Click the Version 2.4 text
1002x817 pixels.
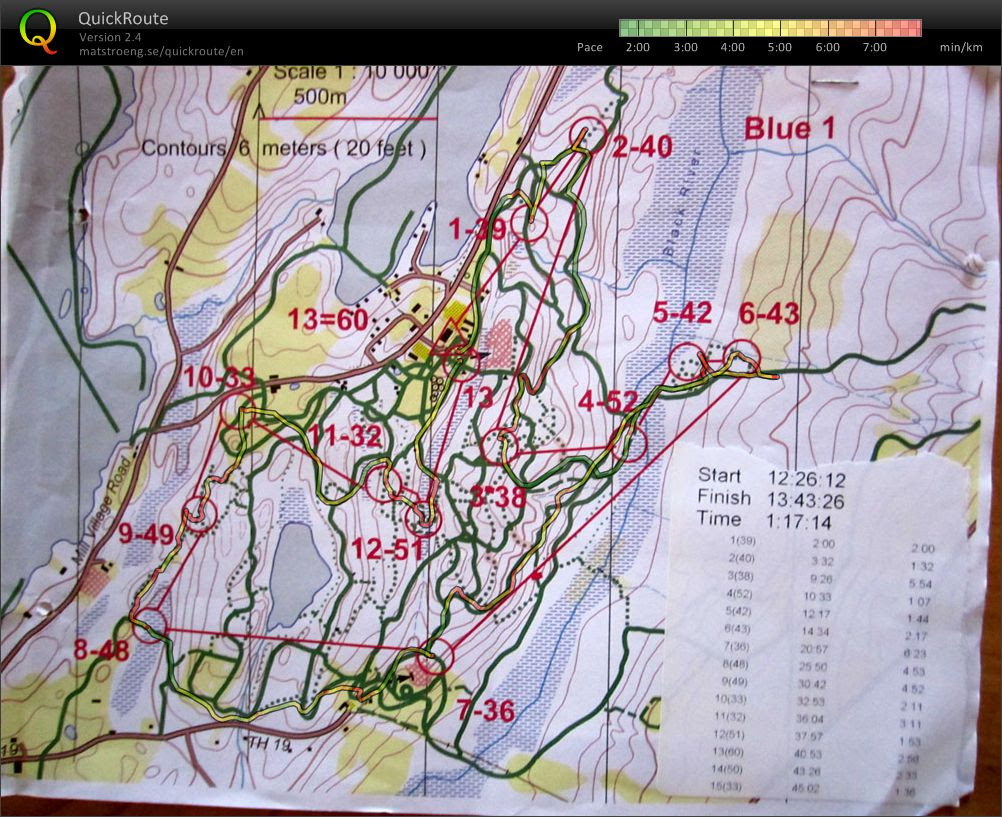[110, 37]
